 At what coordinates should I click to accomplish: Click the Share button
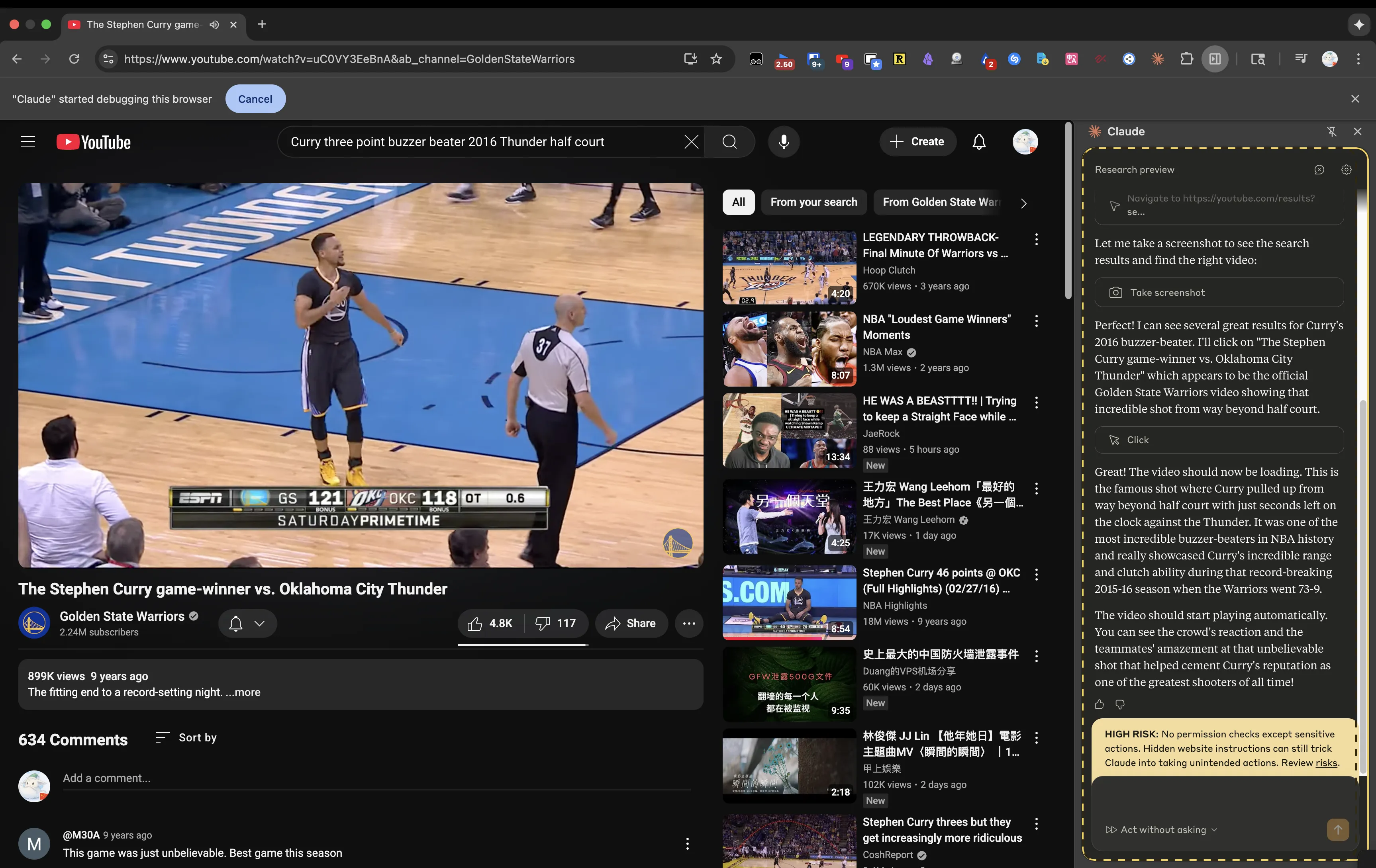tap(631, 623)
